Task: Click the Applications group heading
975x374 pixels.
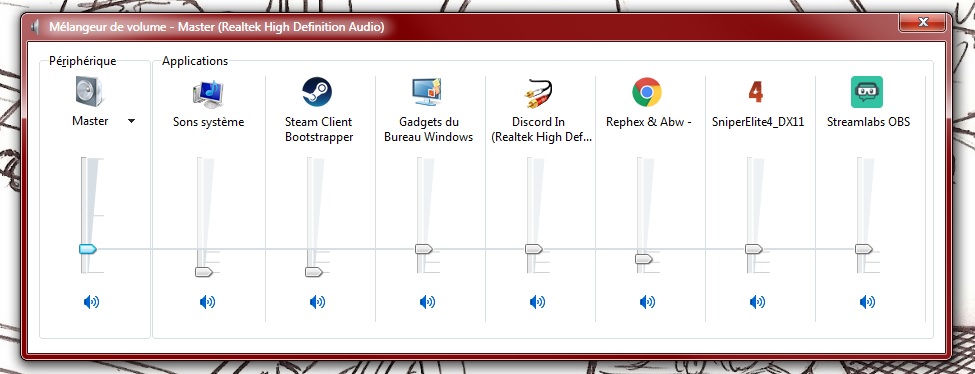Action: tap(195, 61)
